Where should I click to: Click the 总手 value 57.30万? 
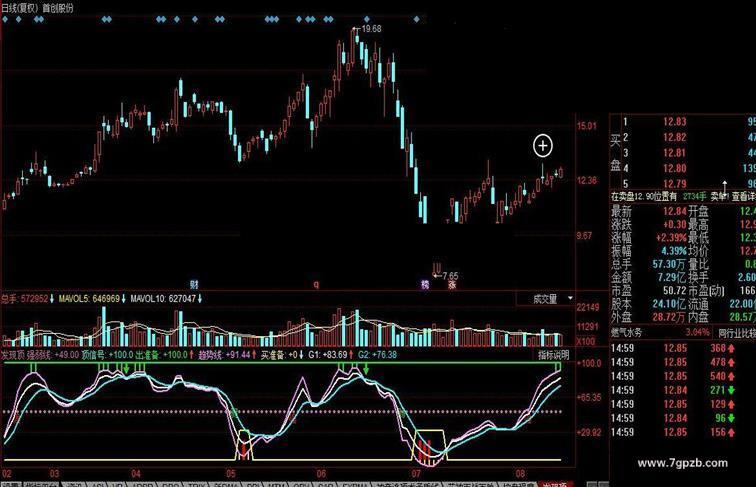click(x=669, y=264)
